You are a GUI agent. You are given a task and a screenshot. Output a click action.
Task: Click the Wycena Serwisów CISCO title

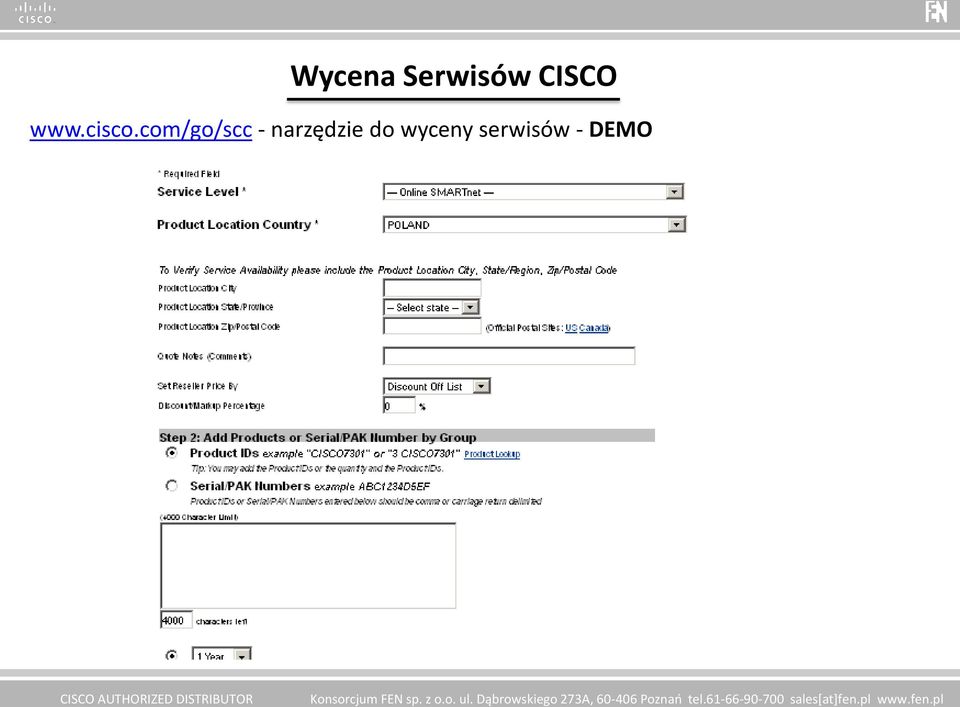pos(453,77)
